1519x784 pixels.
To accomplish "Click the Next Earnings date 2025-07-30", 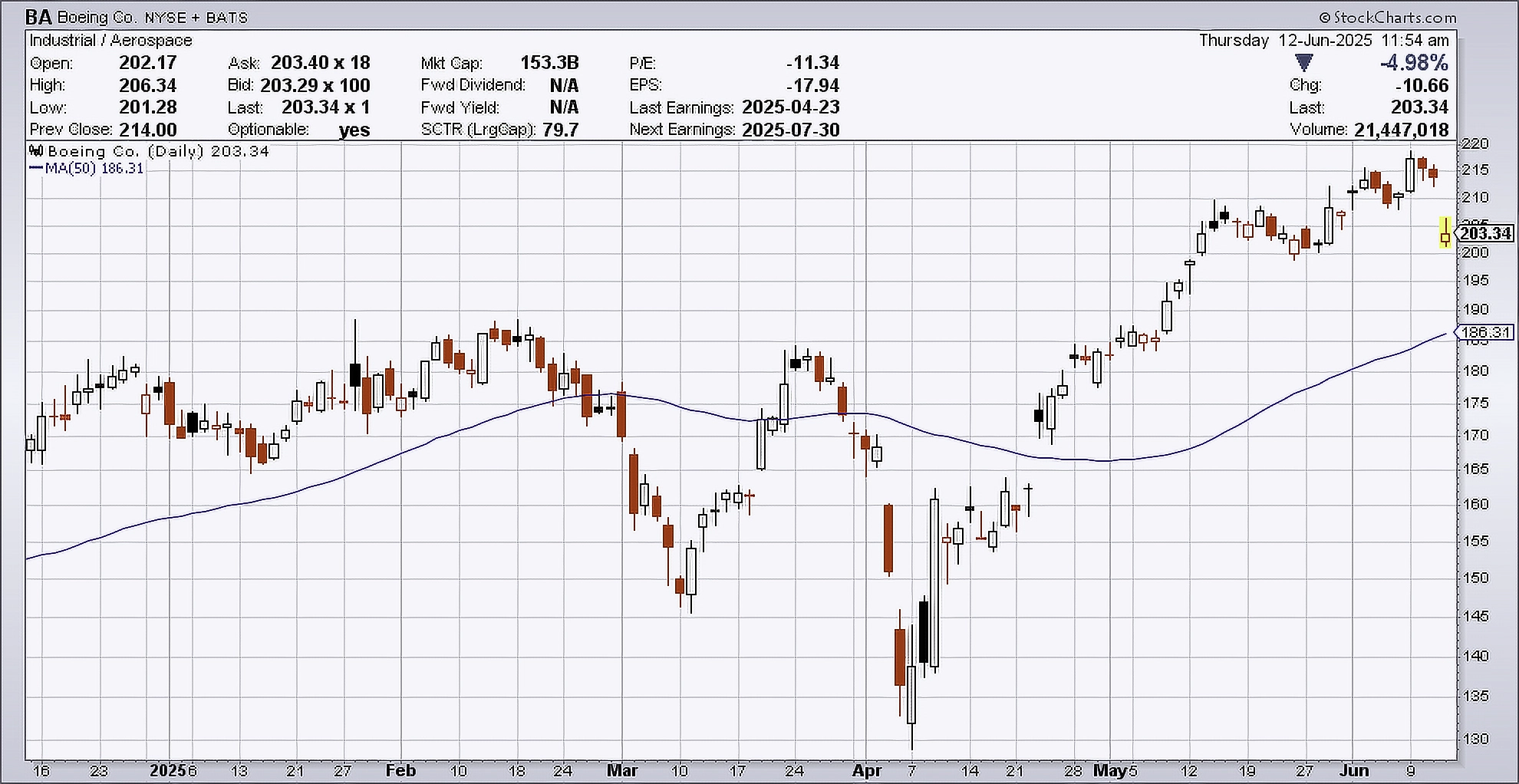I will click(790, 130).
